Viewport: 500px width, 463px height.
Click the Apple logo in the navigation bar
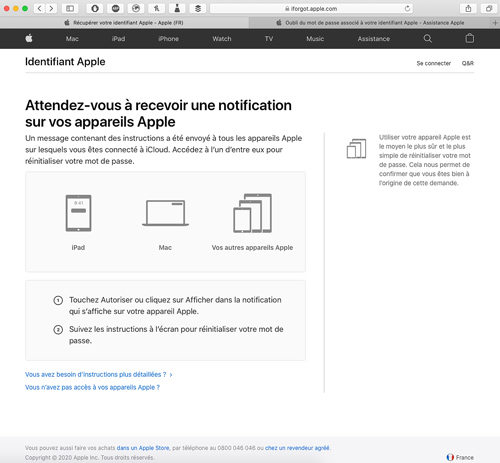(x=29, y=38)
